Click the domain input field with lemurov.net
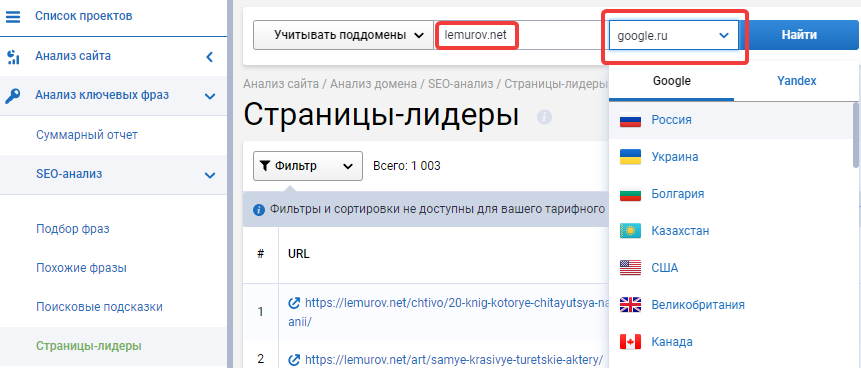 click(521, 36)
